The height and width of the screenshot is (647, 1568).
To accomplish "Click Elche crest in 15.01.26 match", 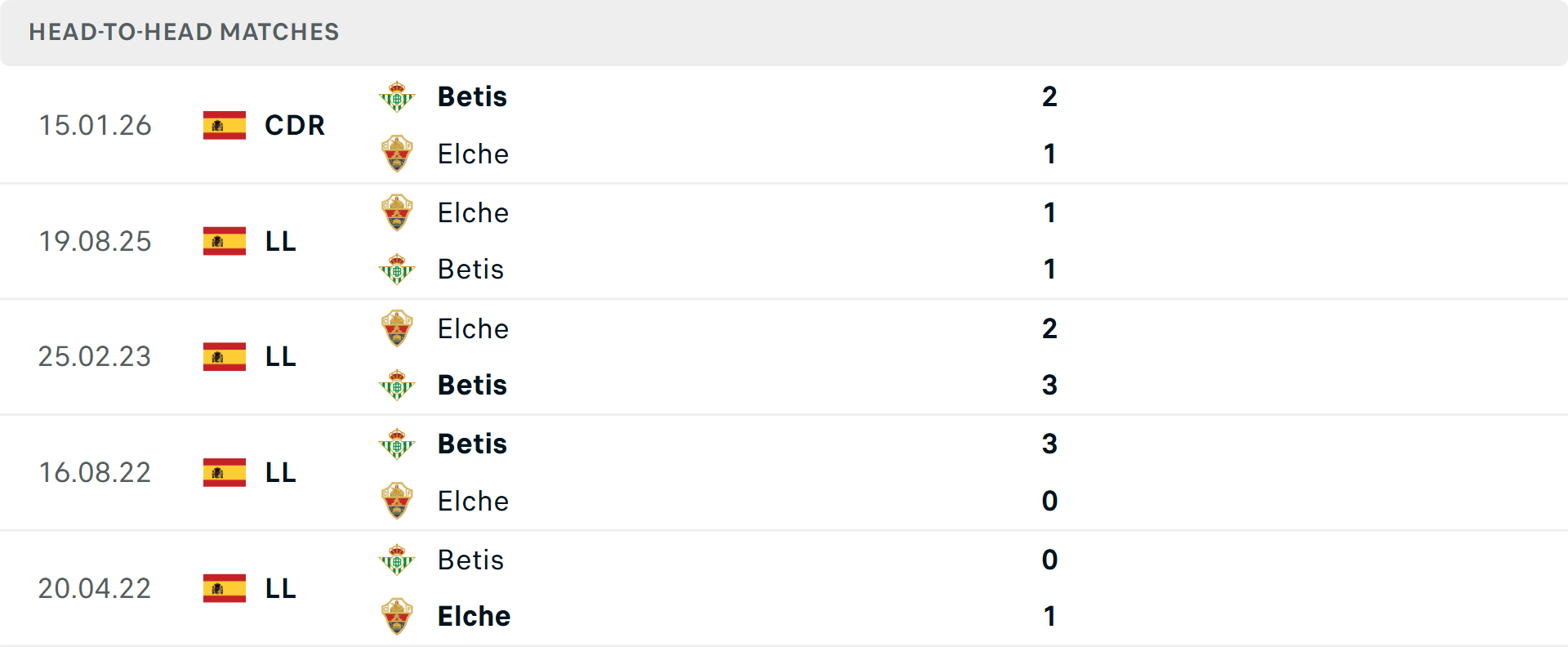I will 397,154.
